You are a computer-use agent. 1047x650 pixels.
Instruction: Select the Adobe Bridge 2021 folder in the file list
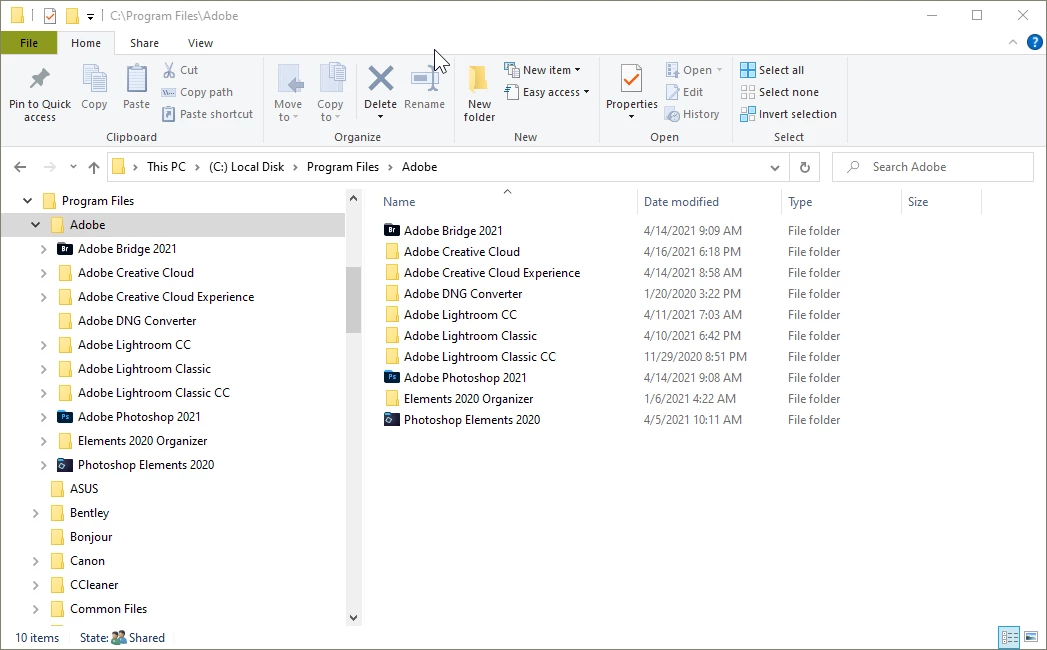pyautogui.click(x=453, y=230)
